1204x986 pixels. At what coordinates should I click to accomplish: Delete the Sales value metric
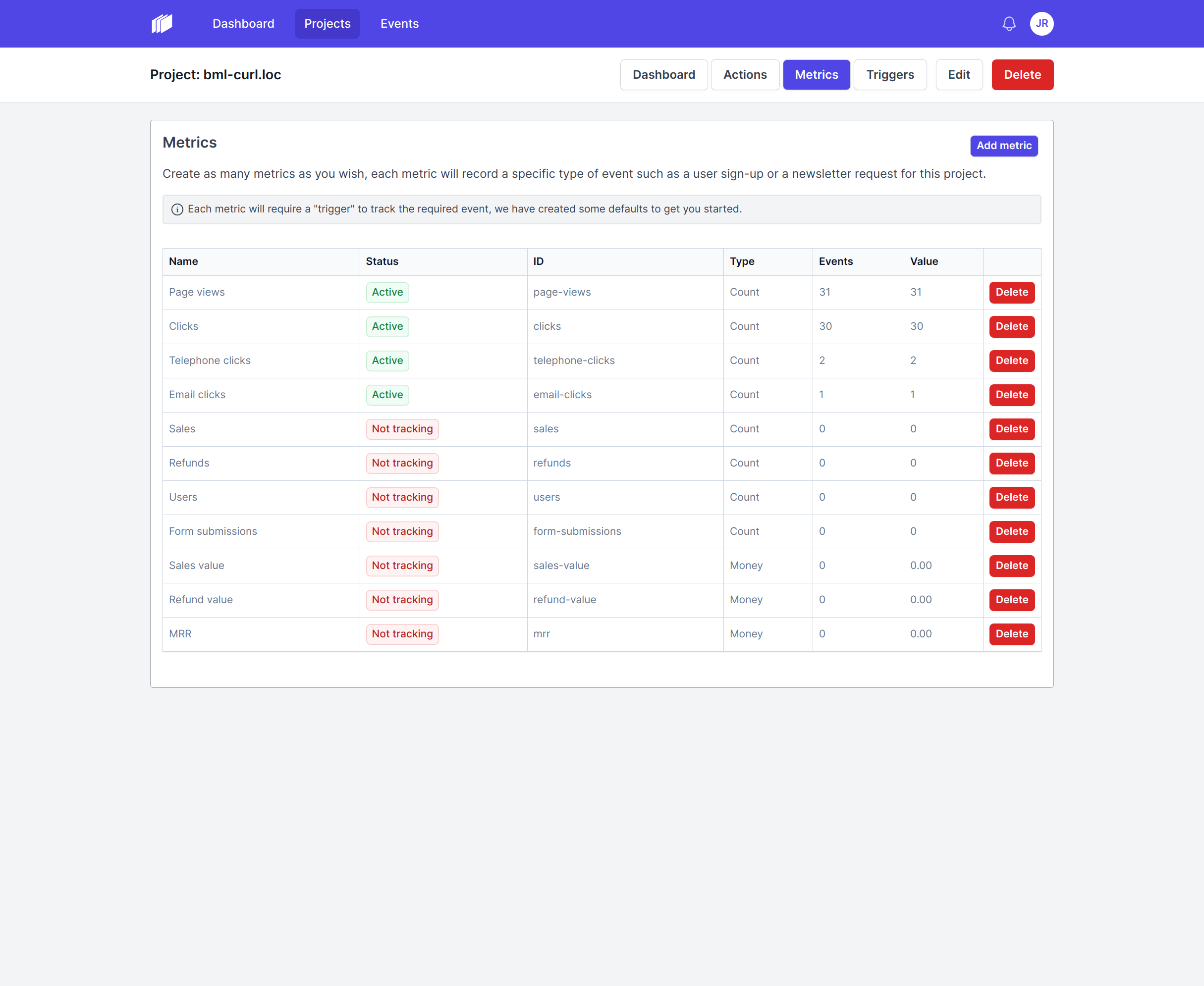(1011, 566)
